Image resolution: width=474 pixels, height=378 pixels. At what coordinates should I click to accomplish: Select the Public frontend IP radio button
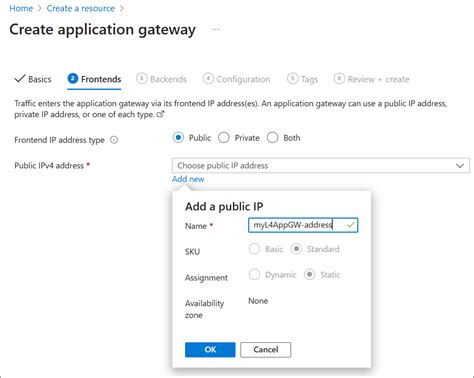(x=178, y=138)
